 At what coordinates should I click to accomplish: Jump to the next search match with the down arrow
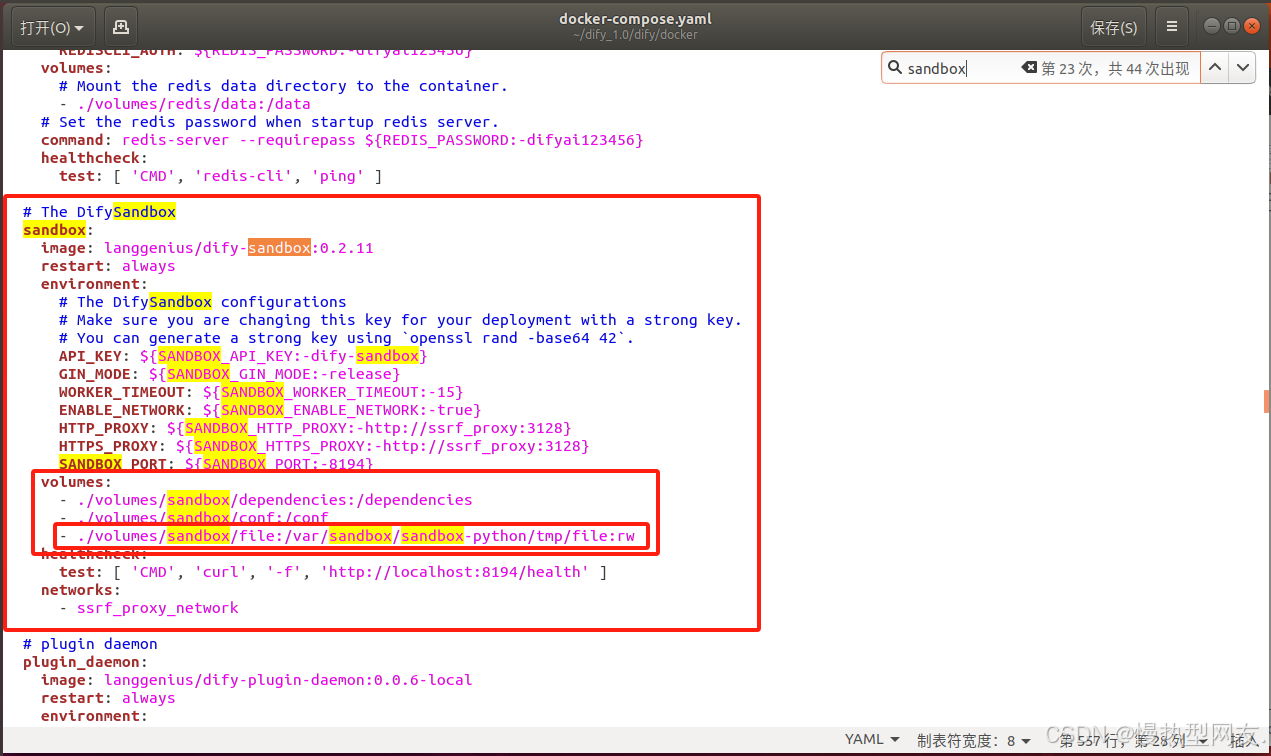(1242, 68)
